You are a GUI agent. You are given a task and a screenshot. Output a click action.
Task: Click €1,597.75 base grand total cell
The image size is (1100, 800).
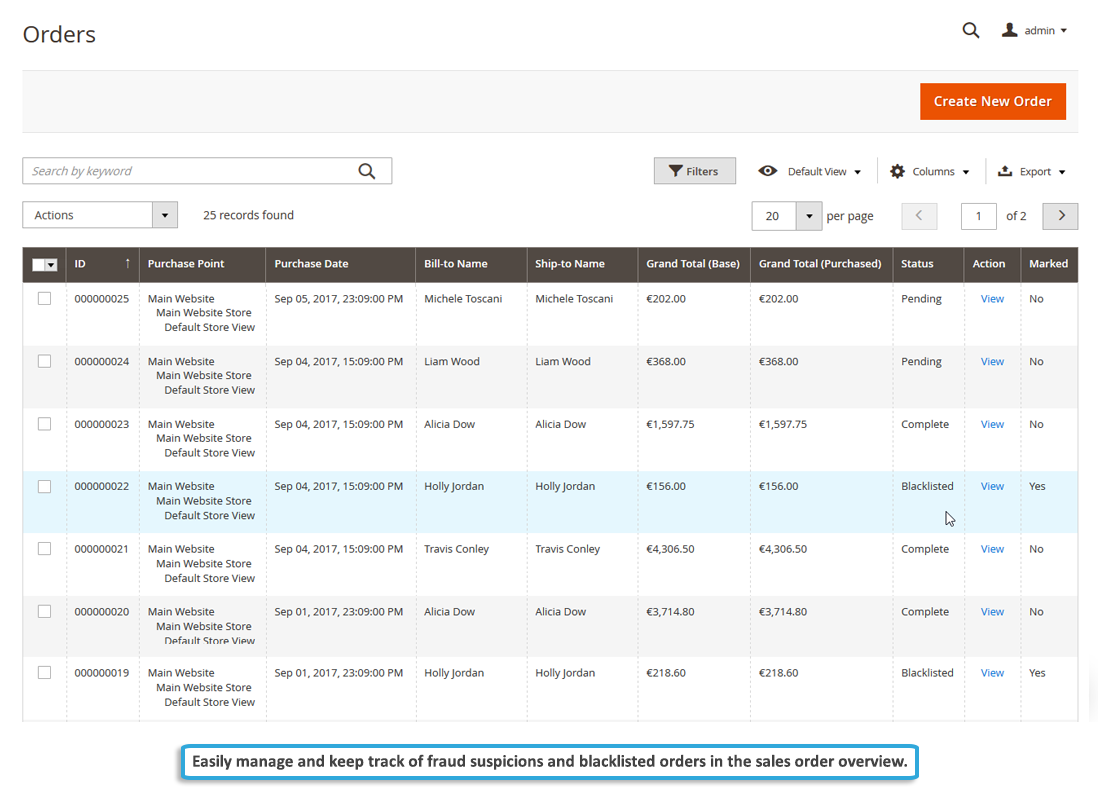(x=670, y=424)
